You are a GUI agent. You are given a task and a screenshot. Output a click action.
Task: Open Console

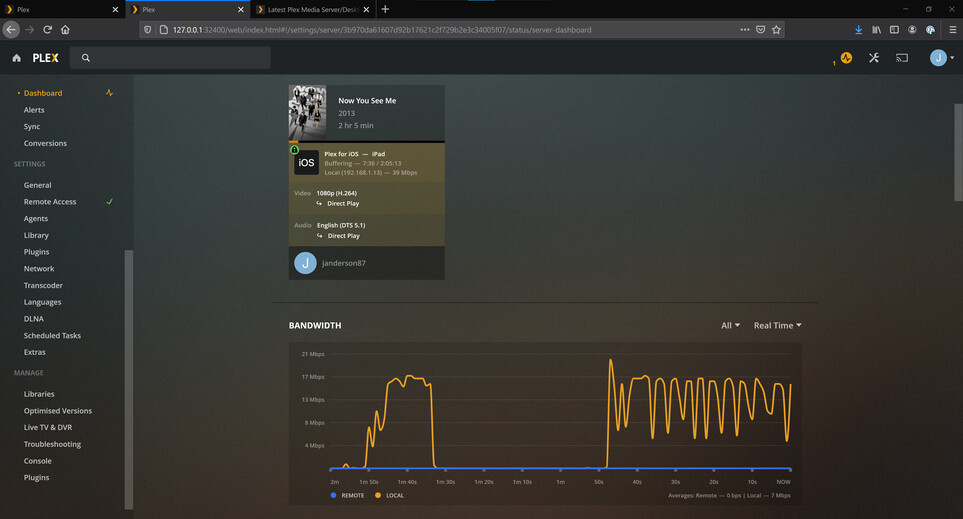(x=37, y=461)
